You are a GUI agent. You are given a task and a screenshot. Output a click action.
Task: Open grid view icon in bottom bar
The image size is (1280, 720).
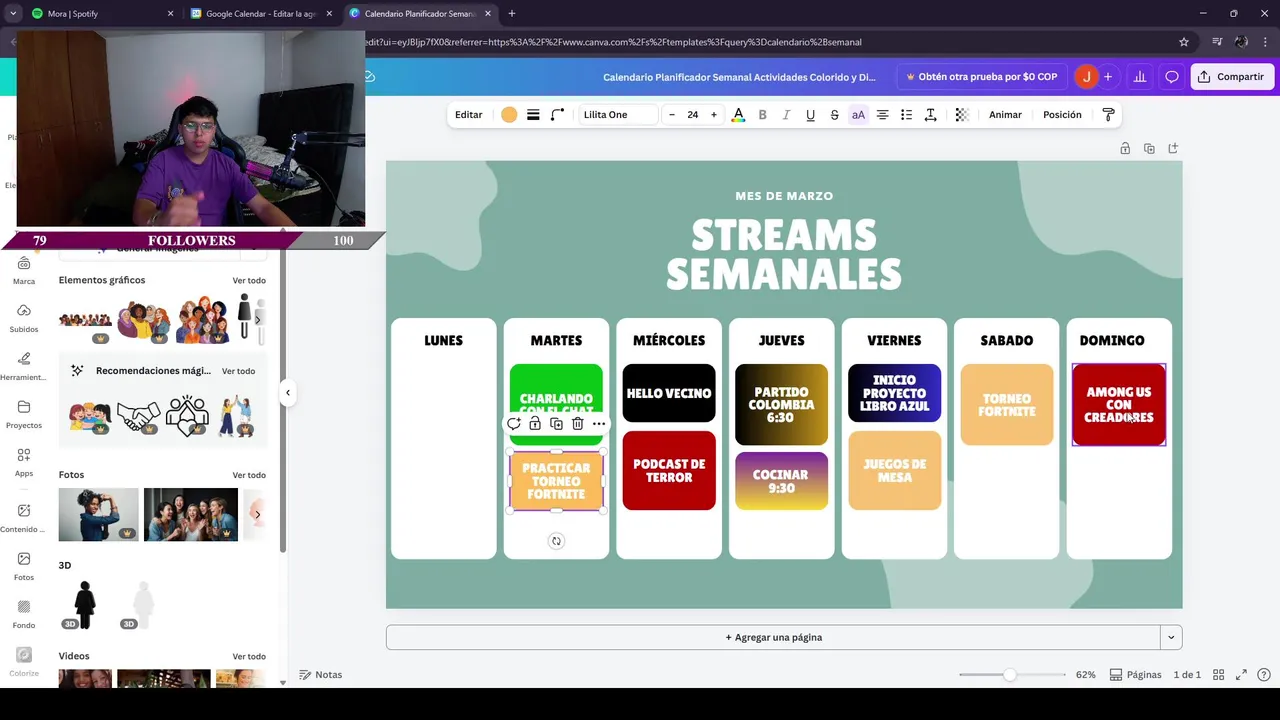(x=1220, y=675)
